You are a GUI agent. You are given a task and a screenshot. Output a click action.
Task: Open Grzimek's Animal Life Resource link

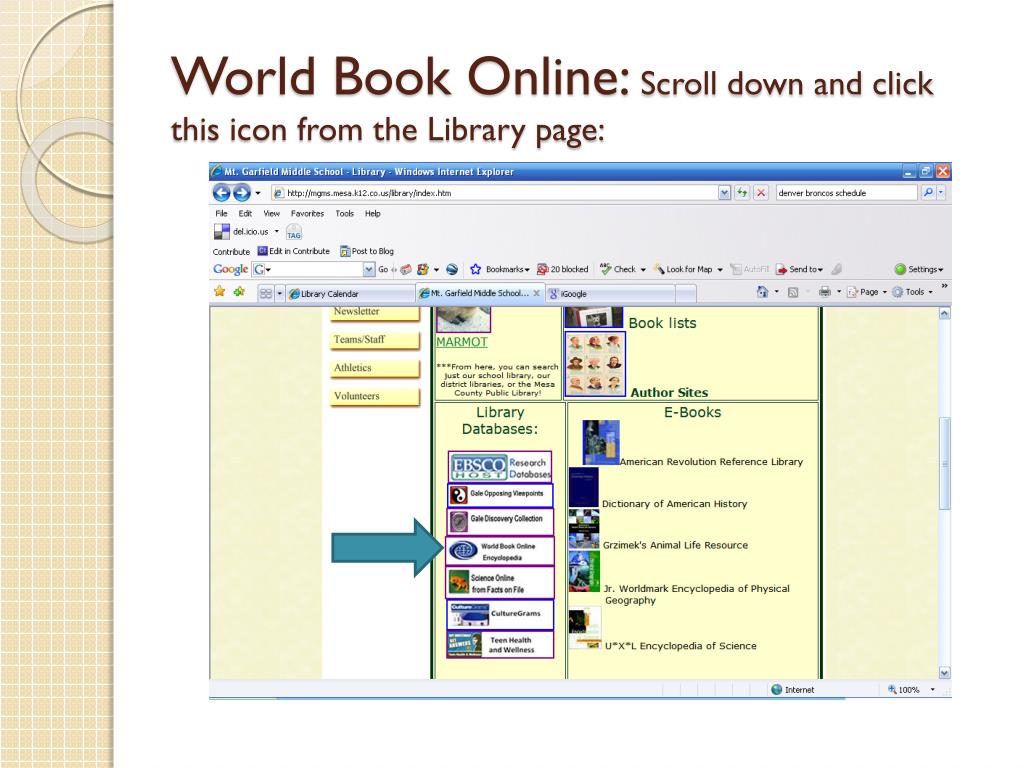click(x=675, y=545)
